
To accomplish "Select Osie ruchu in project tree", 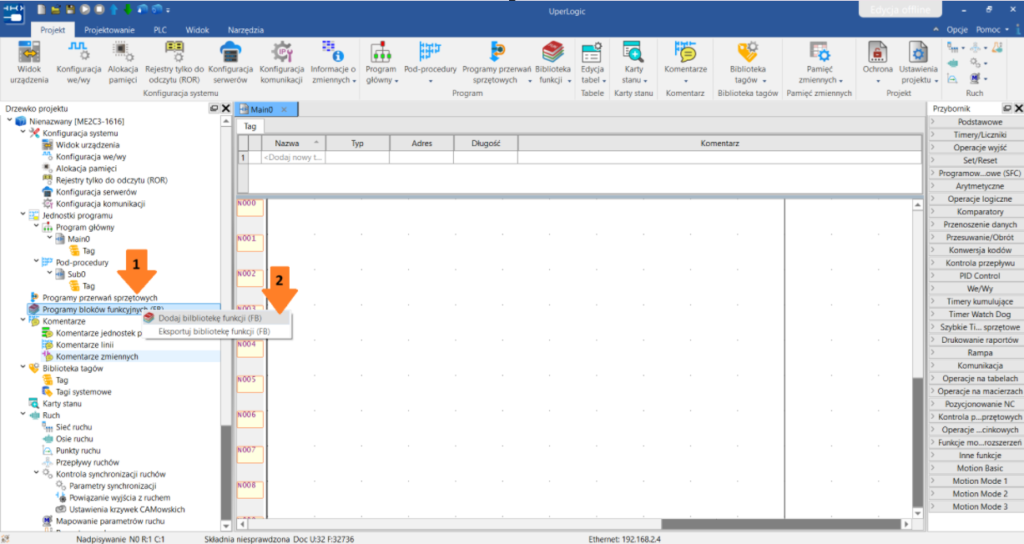I will point(74,439).
